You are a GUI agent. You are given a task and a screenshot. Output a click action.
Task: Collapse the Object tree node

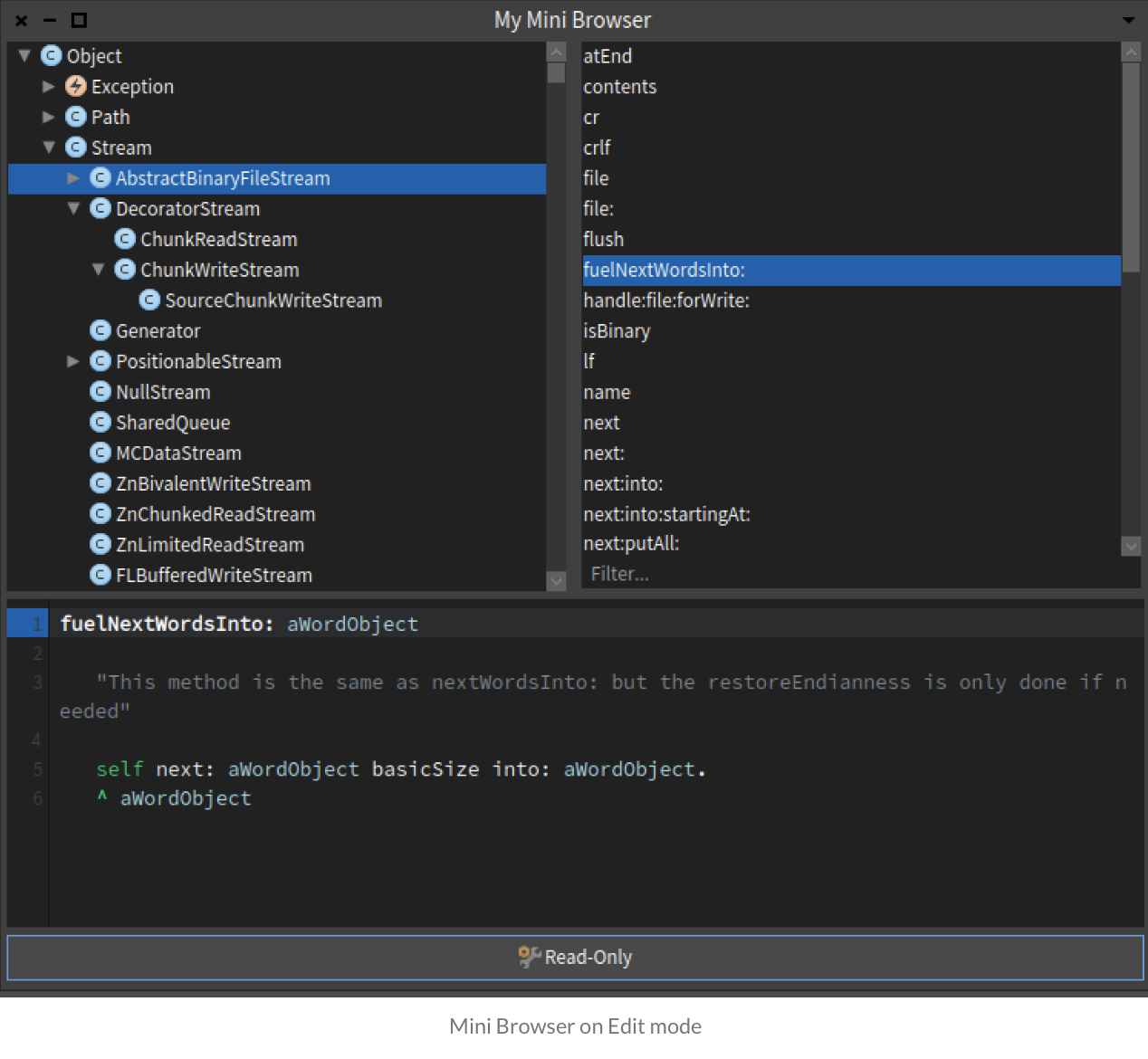click(x=24, y=56)
